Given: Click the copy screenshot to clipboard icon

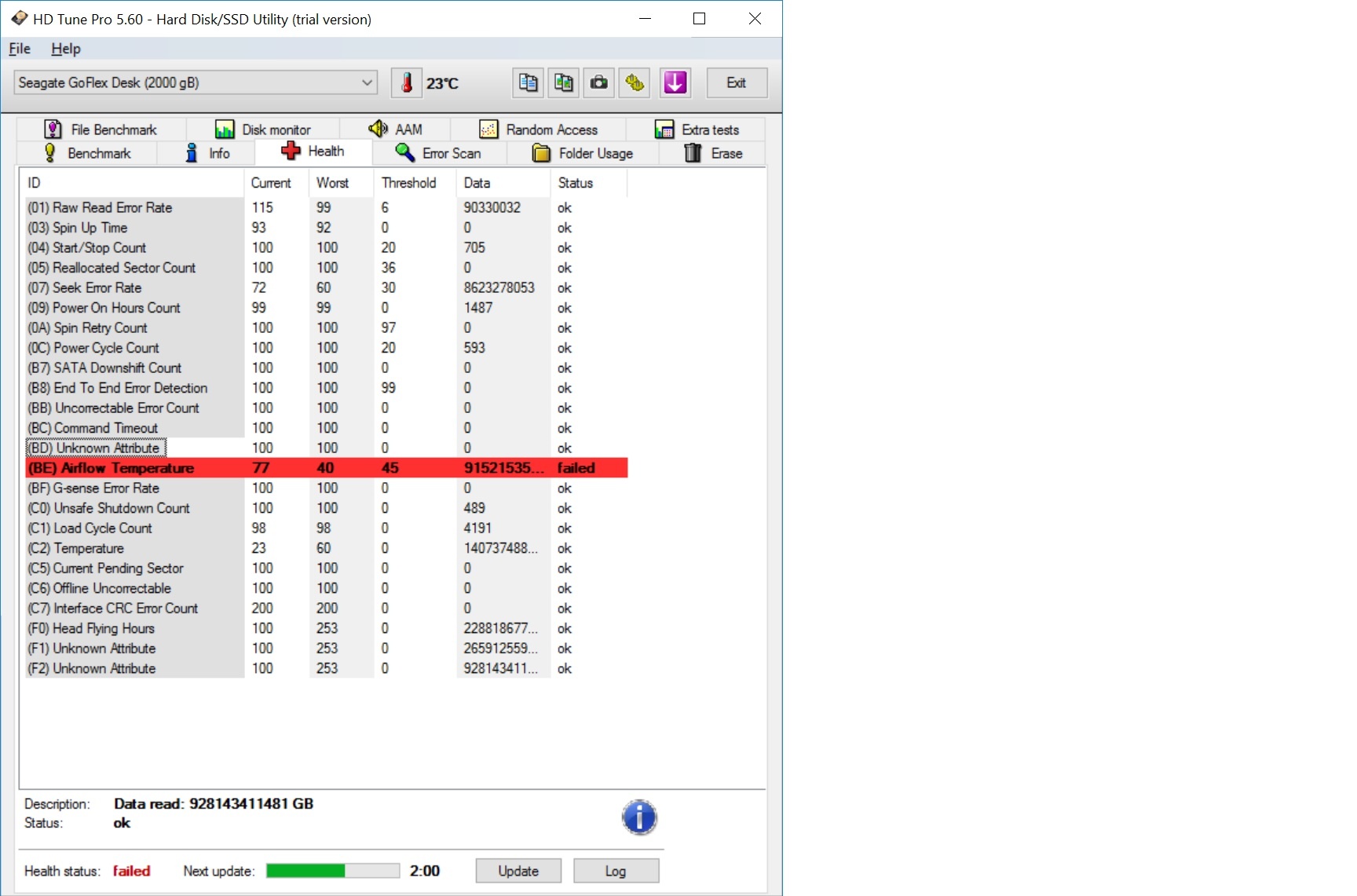Looking at the screenshot, I should click(x=564, y=82).
